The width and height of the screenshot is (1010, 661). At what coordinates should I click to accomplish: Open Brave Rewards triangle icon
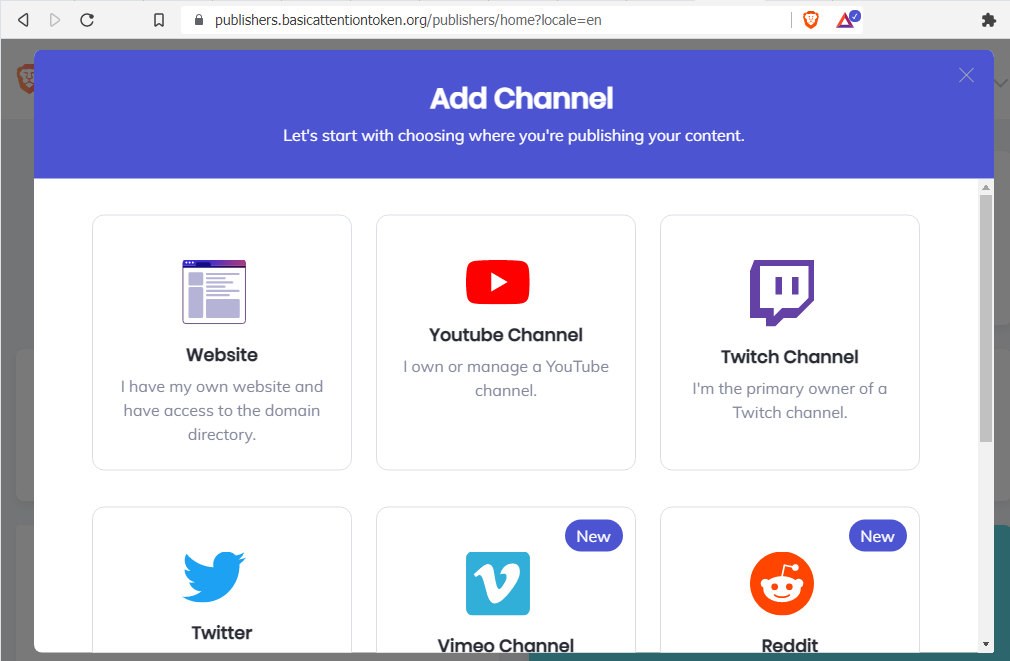tap(847, 19)
